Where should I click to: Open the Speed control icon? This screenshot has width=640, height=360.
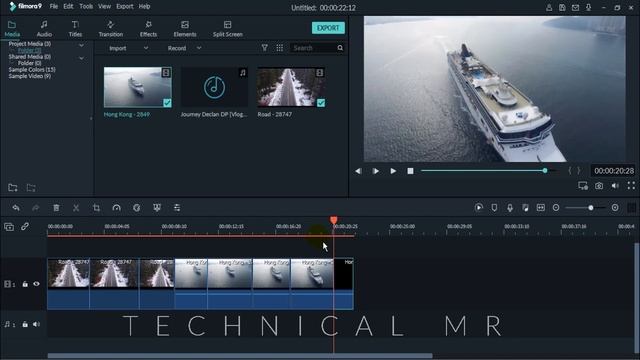tap(116, 208)
